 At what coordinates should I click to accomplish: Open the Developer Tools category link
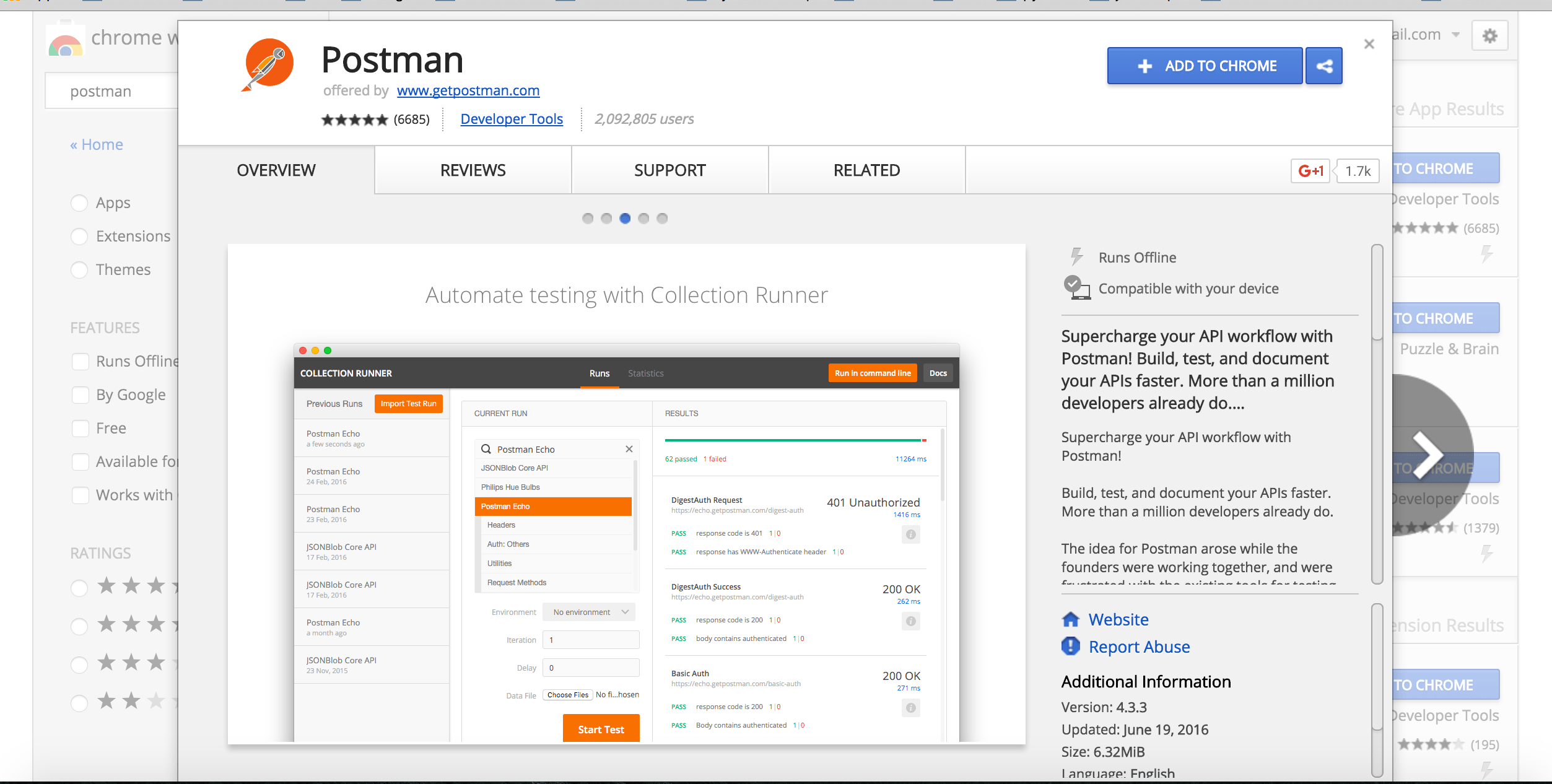point(512,119)
